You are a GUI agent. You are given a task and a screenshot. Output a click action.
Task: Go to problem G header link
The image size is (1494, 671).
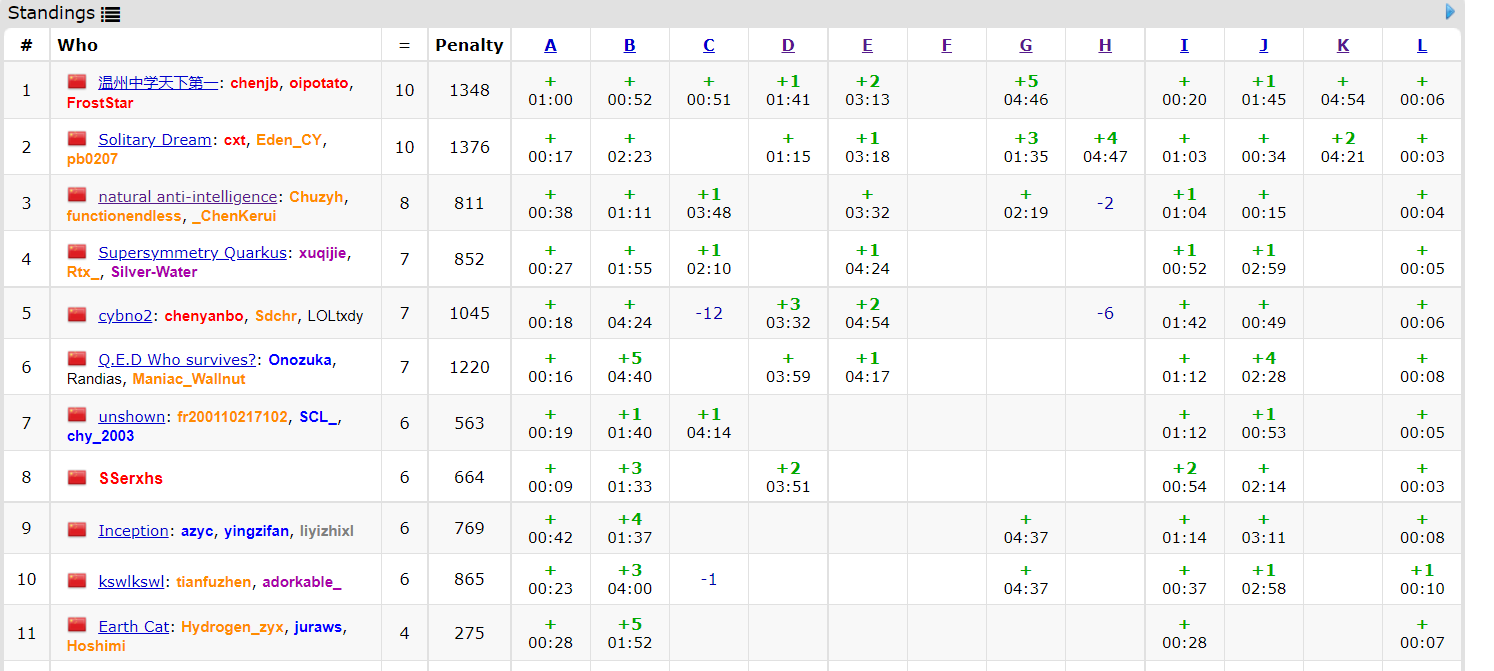tap(1025, 45)
